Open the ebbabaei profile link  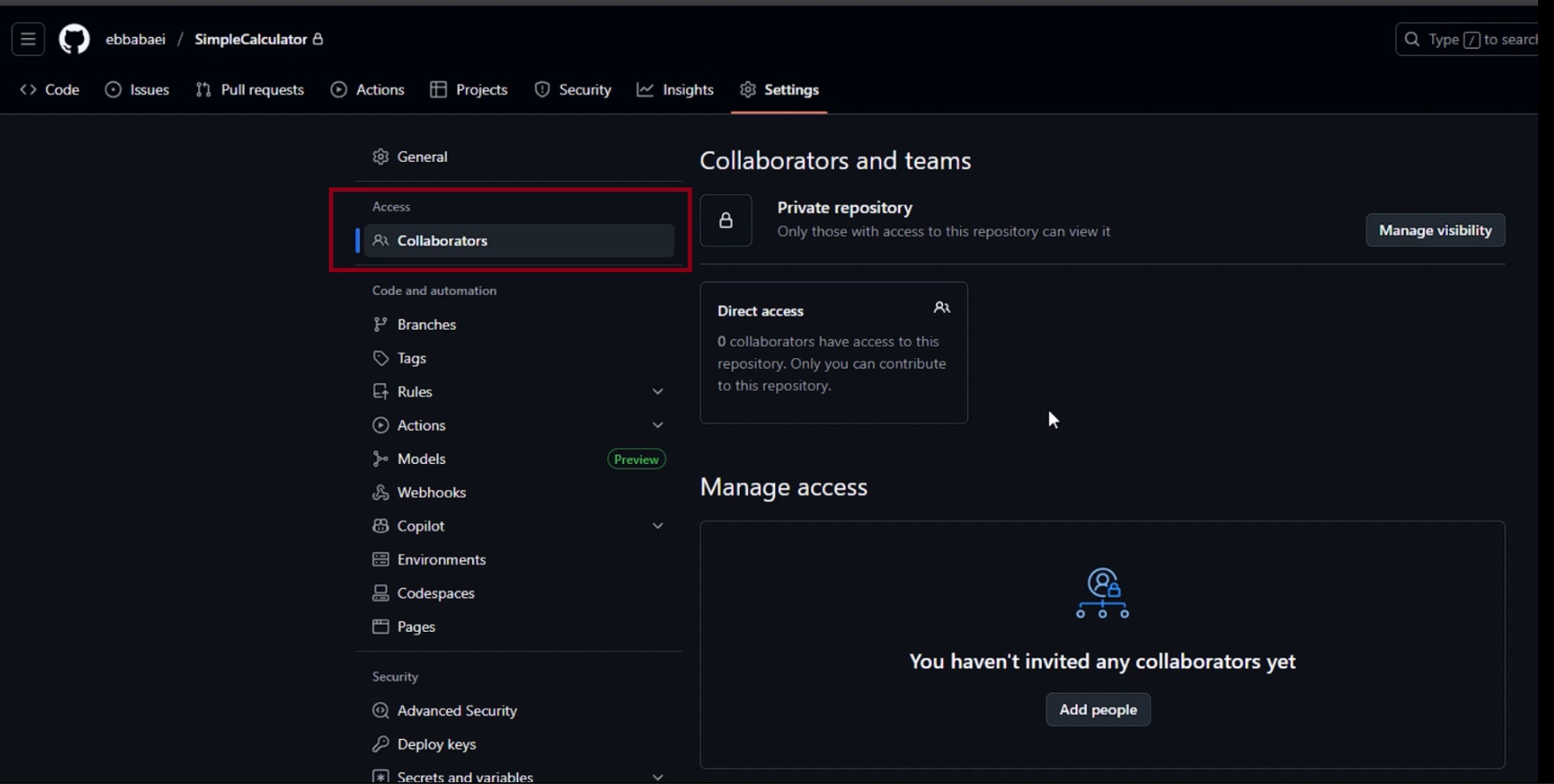coord(135,39)
